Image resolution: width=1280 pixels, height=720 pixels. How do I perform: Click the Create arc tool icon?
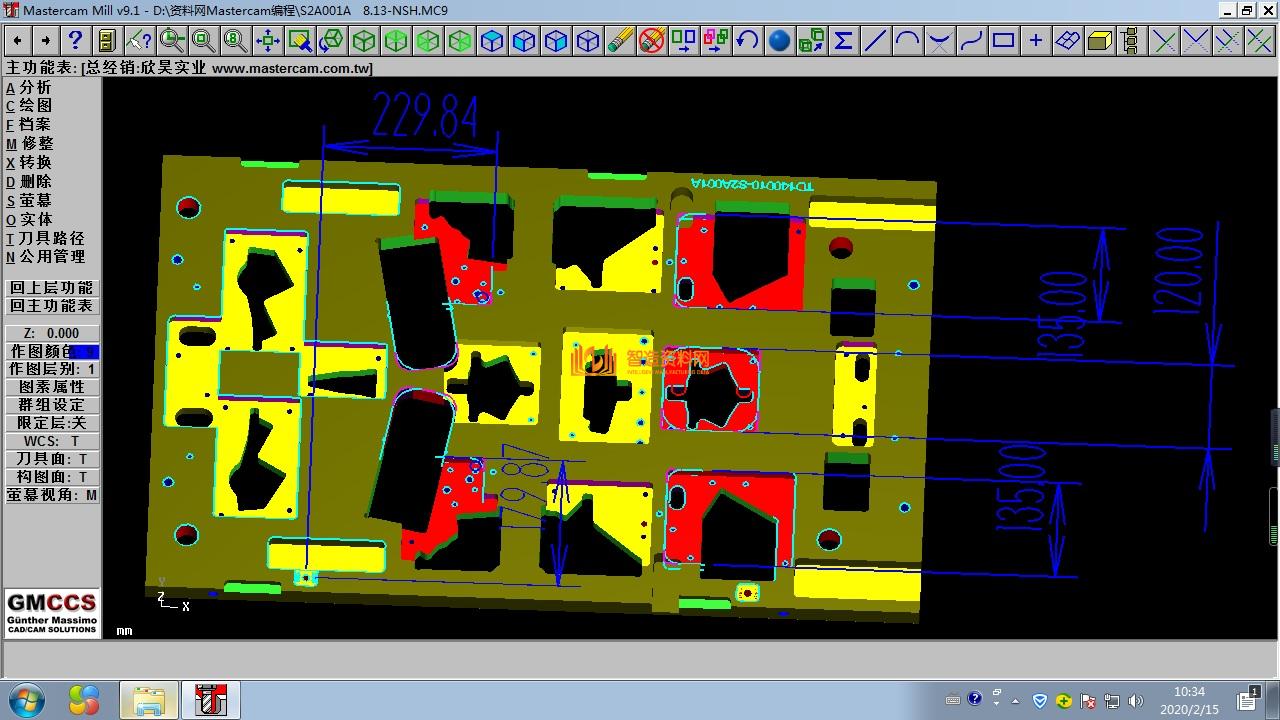coord(907,40)
